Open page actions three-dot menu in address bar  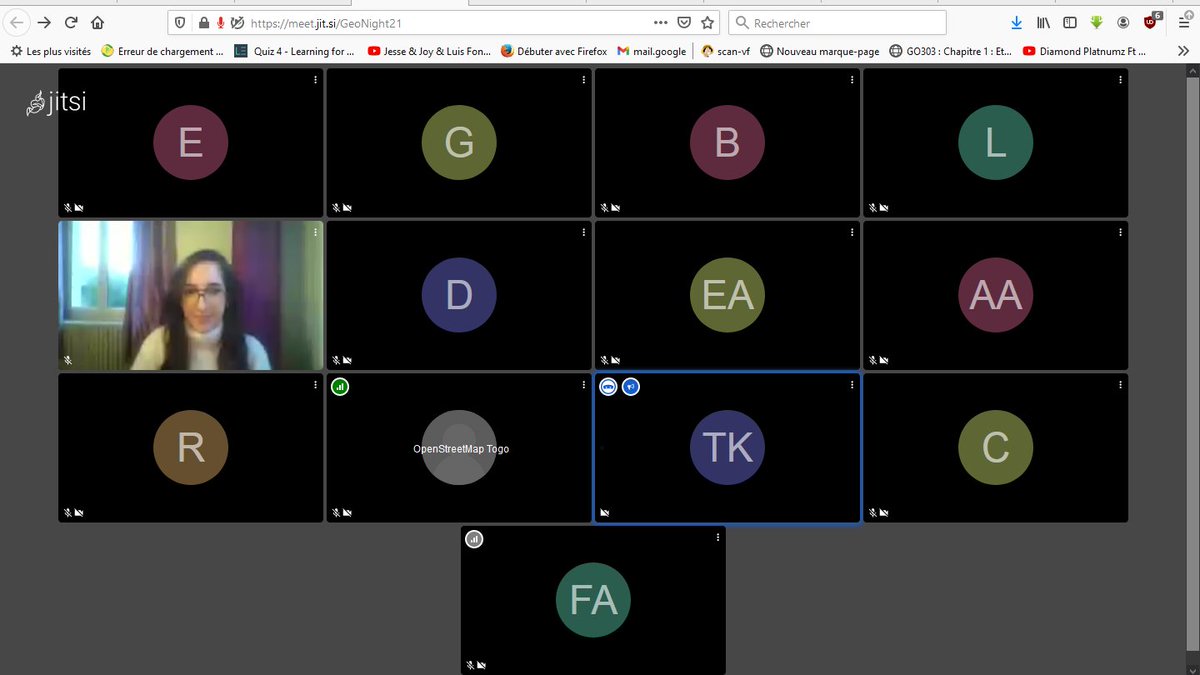[661, 22]
